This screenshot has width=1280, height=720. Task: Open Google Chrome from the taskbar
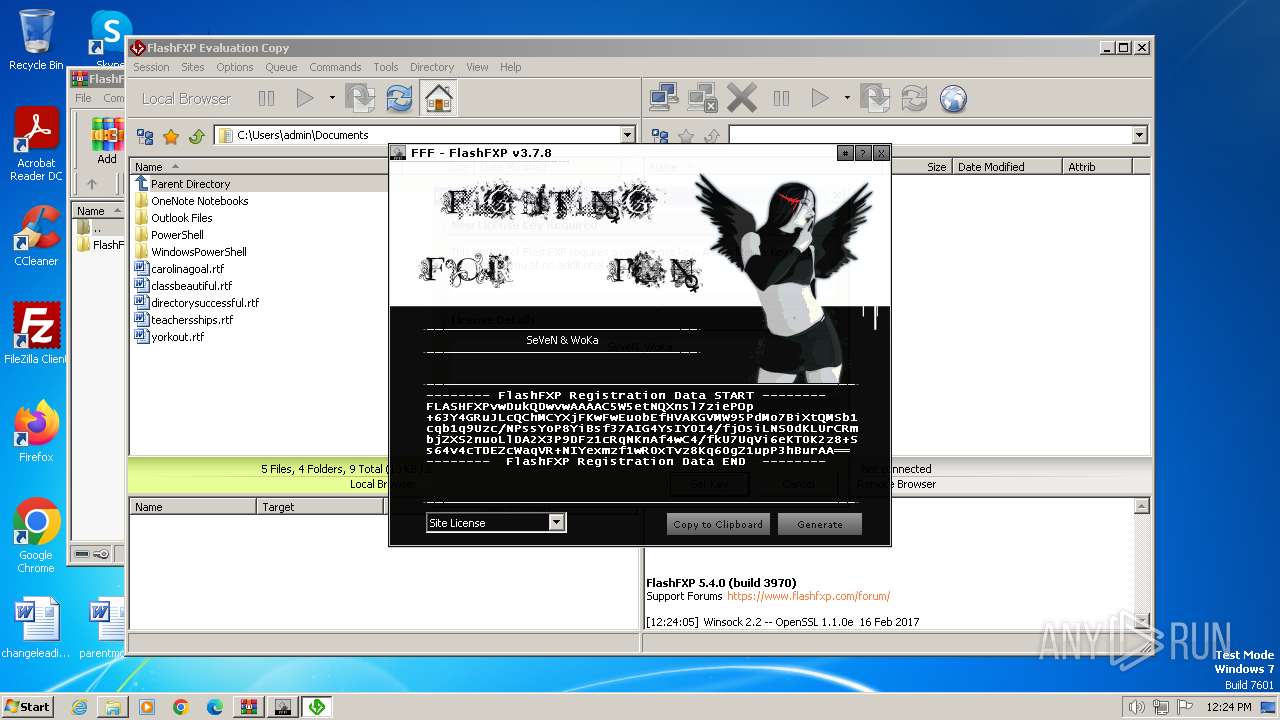tap(180, 707)
